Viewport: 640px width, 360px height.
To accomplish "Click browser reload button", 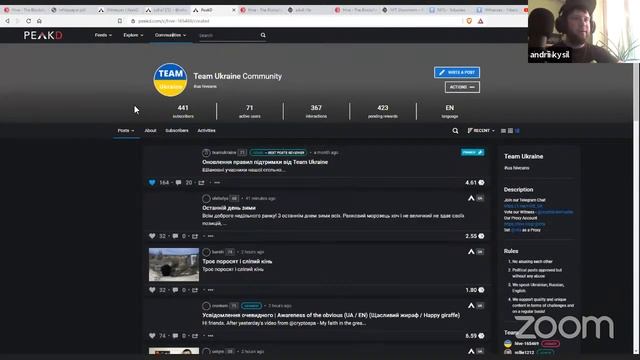I will pyautogui.click(x=28, y=21).
